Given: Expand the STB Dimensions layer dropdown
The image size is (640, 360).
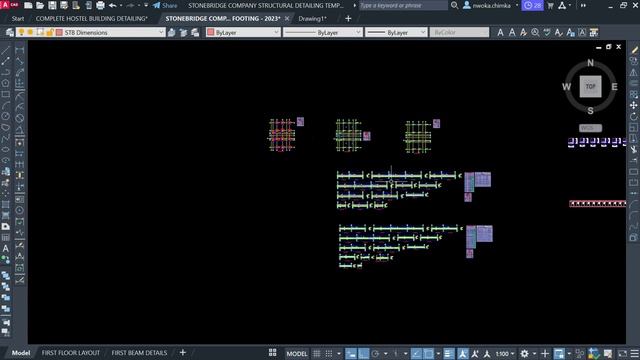Looking at the screenshot, I should click(161, 32).
